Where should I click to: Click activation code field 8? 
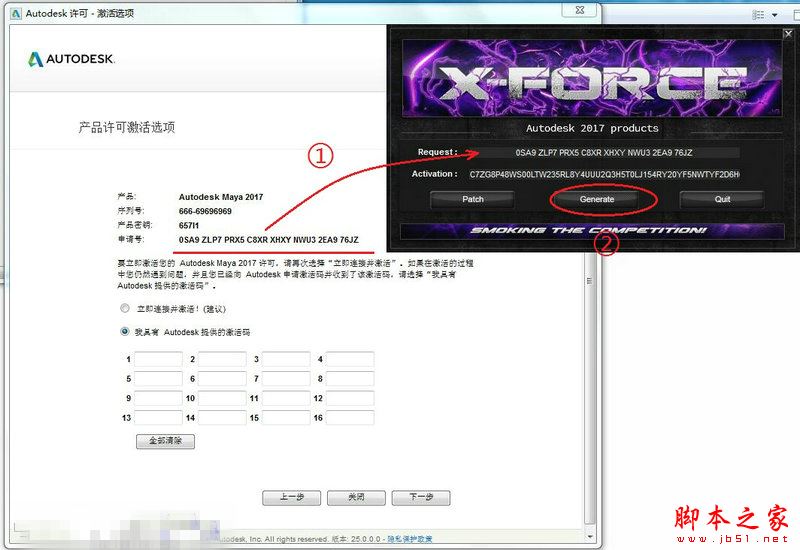350,379
